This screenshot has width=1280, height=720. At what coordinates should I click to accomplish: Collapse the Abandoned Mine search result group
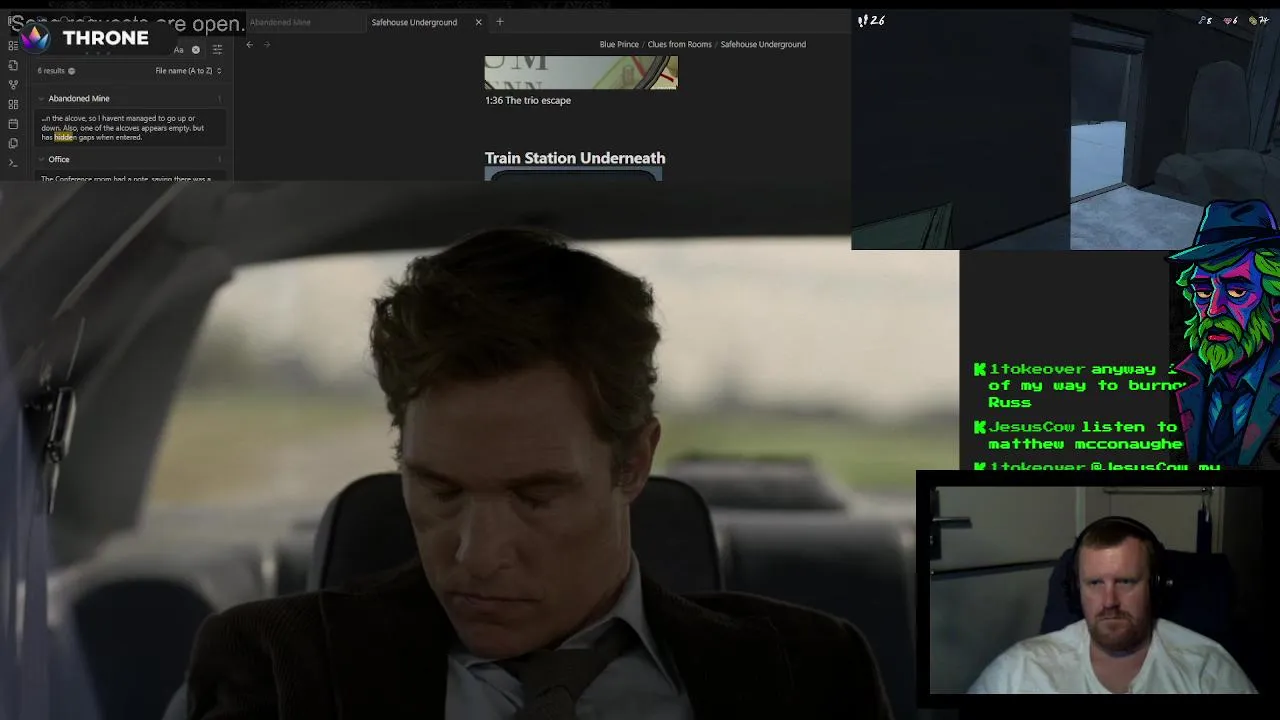pyautogui.click(x=42, y=98)
